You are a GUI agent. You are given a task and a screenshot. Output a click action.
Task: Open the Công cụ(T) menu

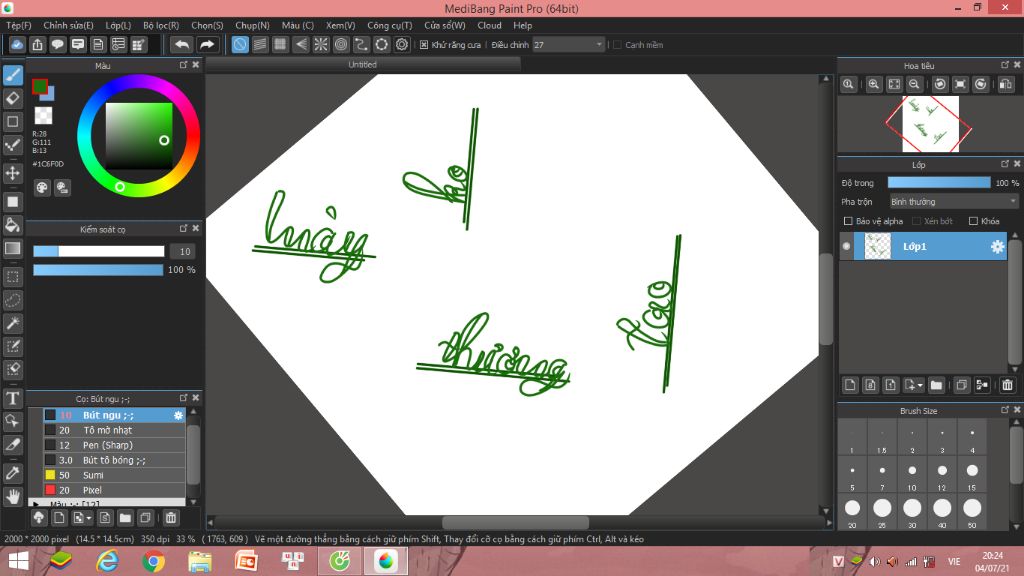click(x=389, y=25)
